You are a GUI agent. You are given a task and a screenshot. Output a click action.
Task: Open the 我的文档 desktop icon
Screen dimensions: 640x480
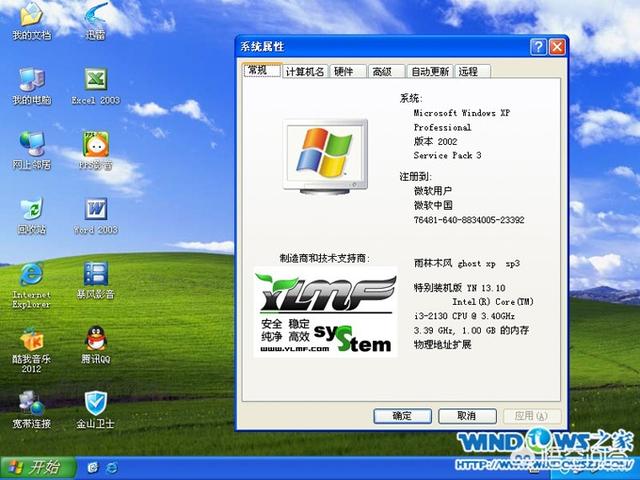tap(31, 17)
